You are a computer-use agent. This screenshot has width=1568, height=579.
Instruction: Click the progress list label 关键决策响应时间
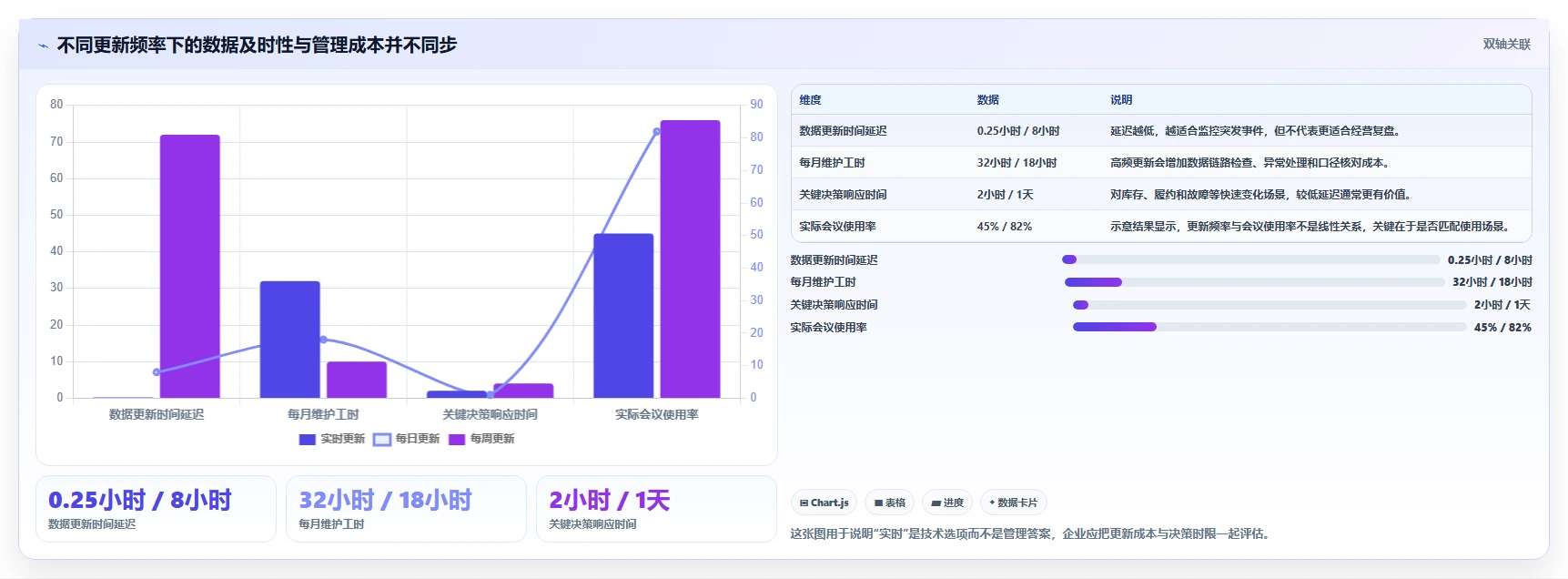click(834, 305)
